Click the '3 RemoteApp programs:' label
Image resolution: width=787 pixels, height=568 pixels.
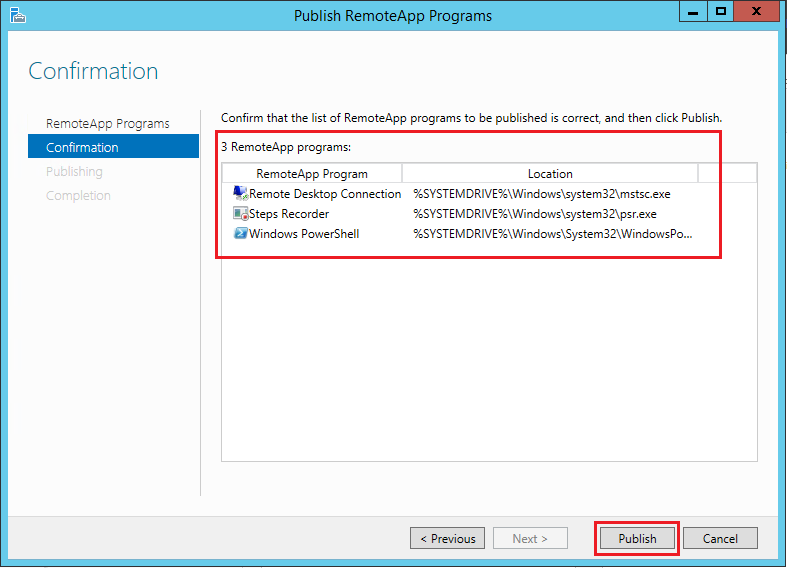[x=286, y=147]
